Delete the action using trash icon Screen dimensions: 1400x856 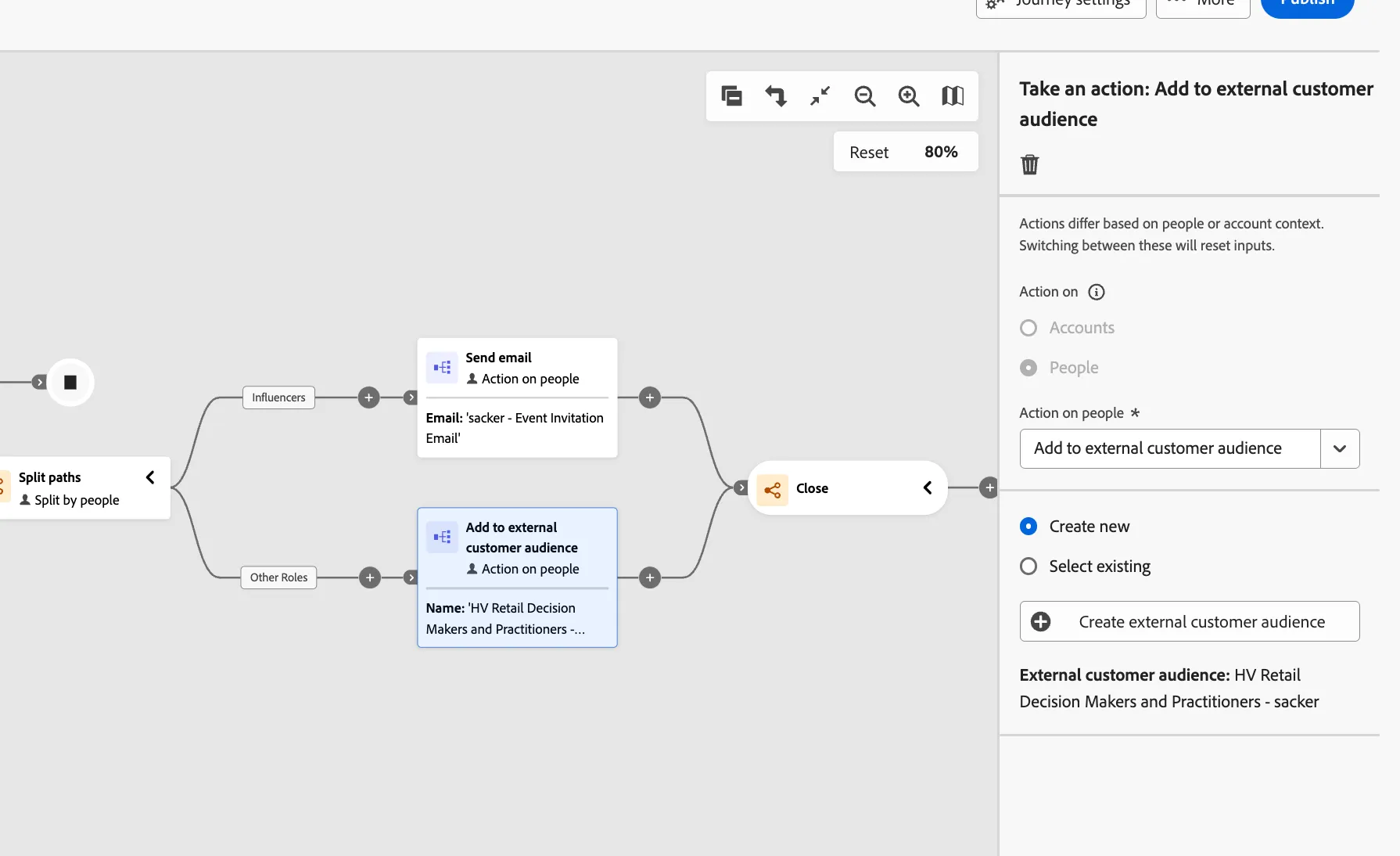1029,164
